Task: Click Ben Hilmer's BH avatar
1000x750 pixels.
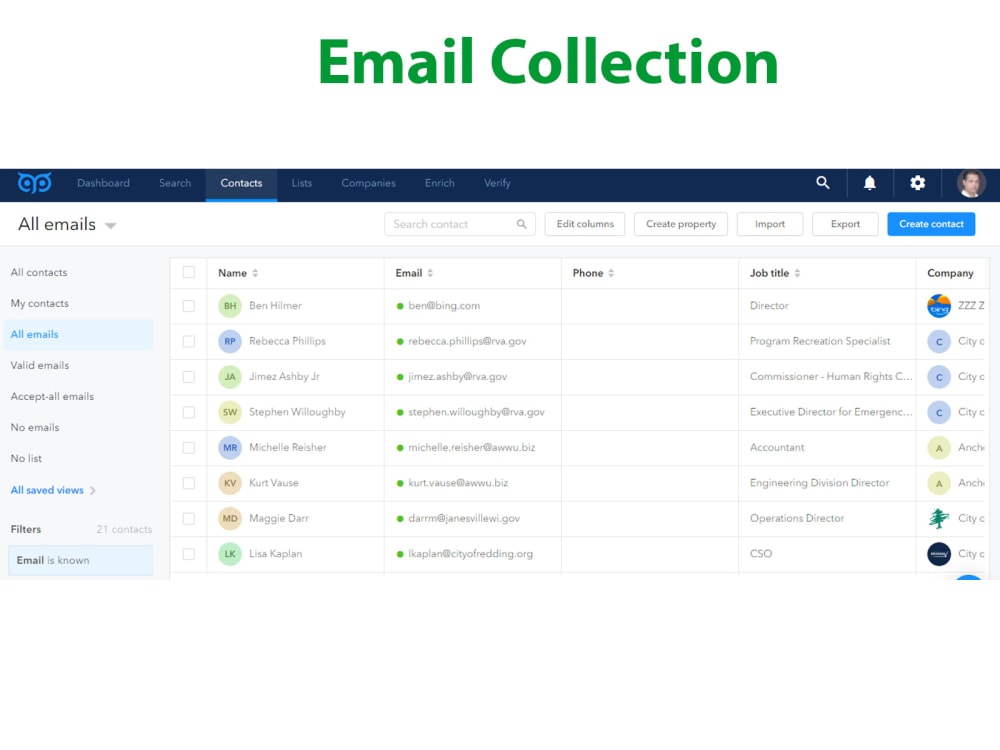Action: pos(230,306)
